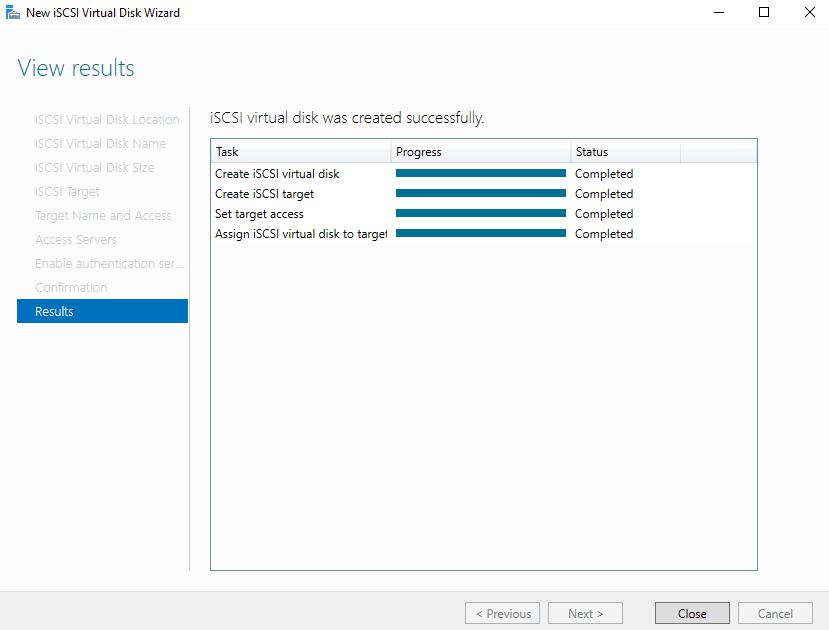Select the Confirmation step in sidebar
Image resolution: width=829 pixels, height=630 pixels.
(71, 287)
